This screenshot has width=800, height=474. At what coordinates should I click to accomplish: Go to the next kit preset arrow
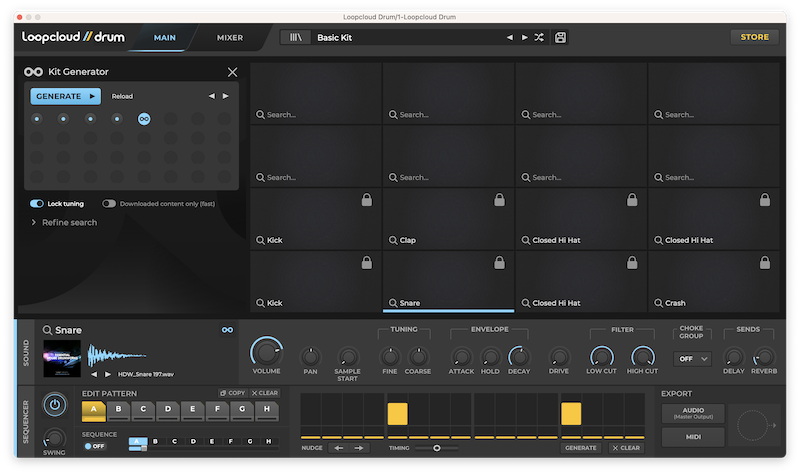click(x=524, y=37)
